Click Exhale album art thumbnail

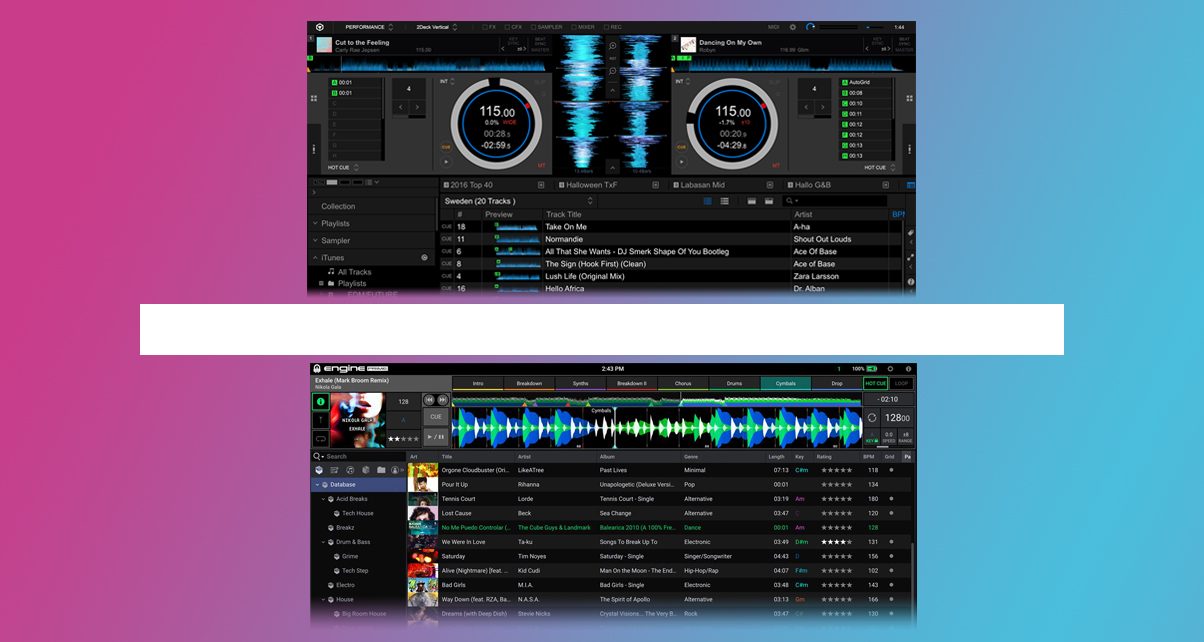click(x=357, y=420)
